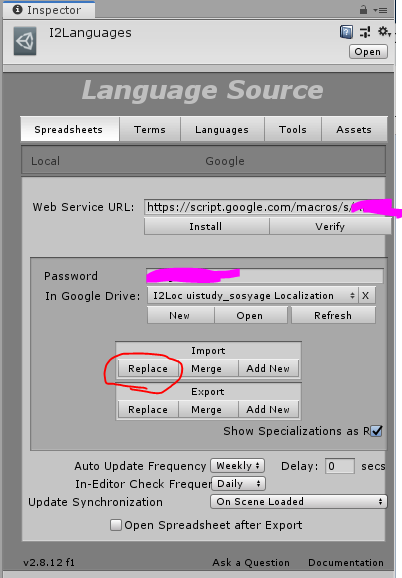Click Import Add New button
Screen dimensions: 402x578
[x=269, y=369]
